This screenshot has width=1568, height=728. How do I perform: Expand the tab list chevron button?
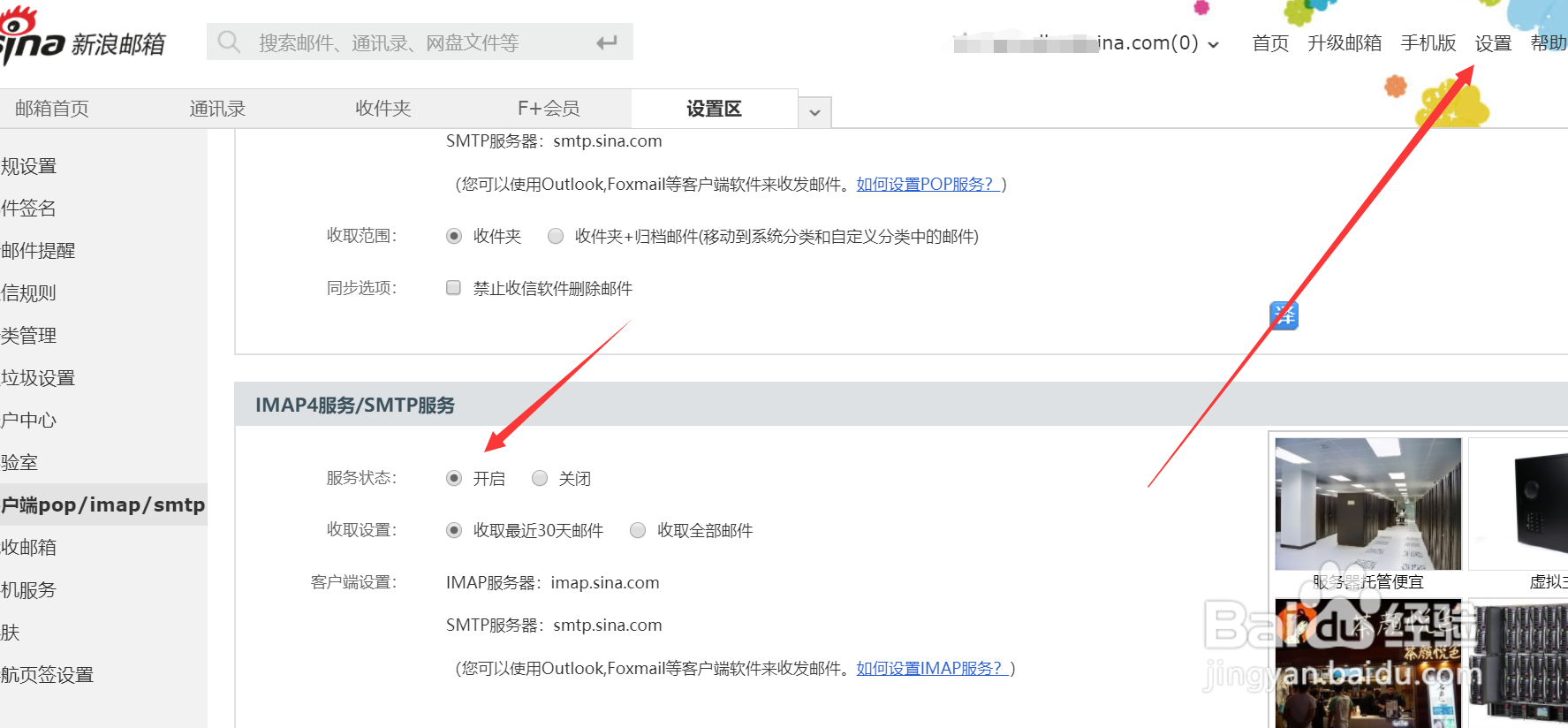(x=814, y=112)
